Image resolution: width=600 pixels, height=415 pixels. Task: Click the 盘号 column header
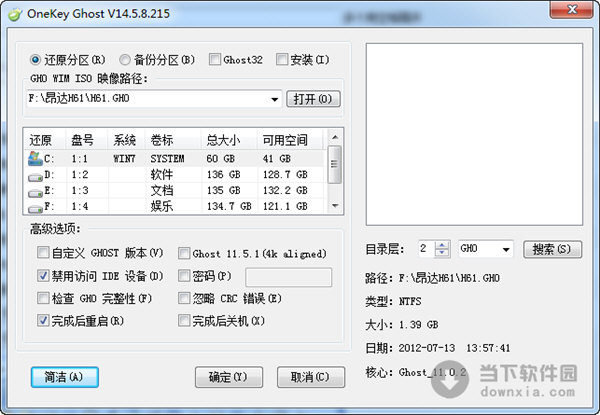[86, 140]
